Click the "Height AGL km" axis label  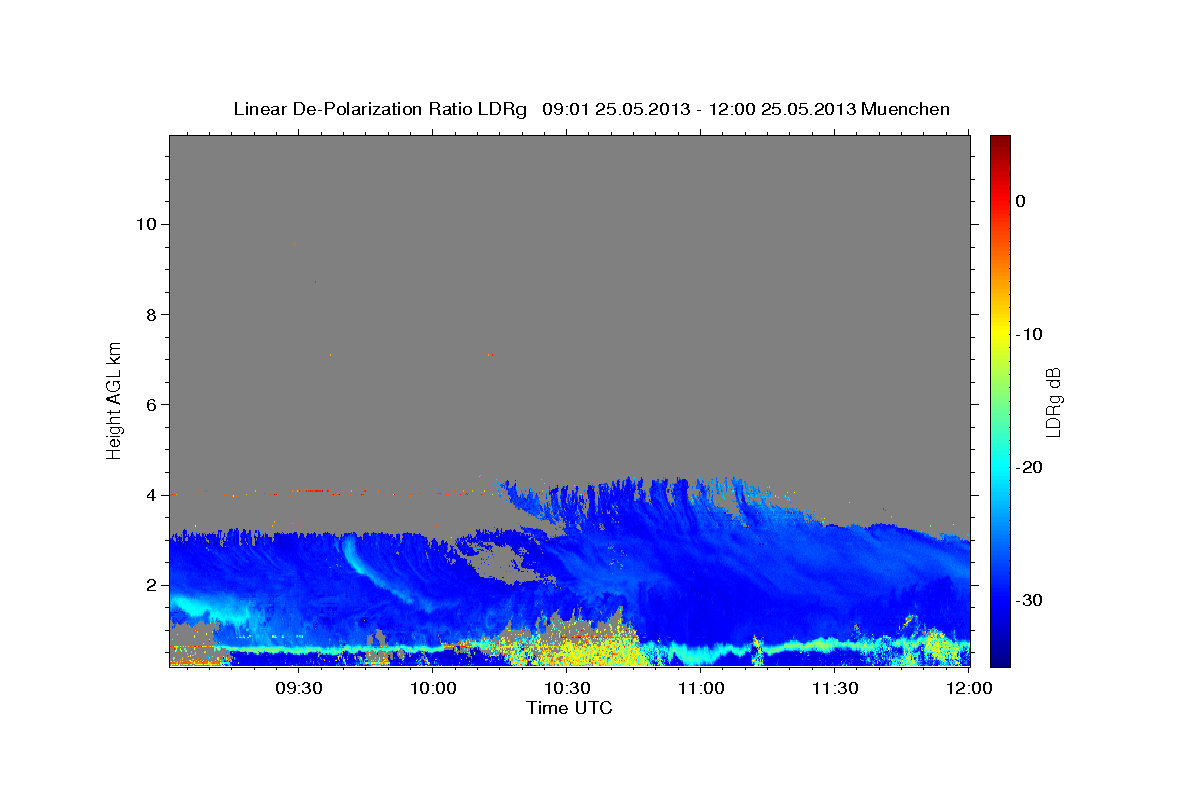point(114,399)
